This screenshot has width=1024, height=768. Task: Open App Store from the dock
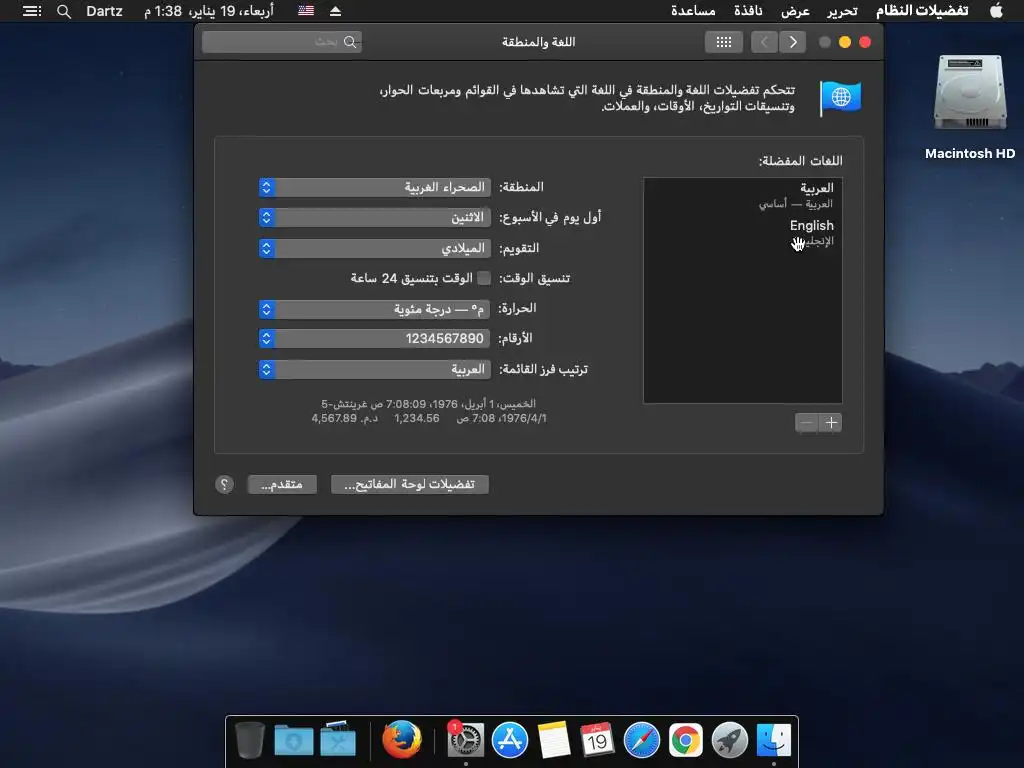tap(509, 741)
